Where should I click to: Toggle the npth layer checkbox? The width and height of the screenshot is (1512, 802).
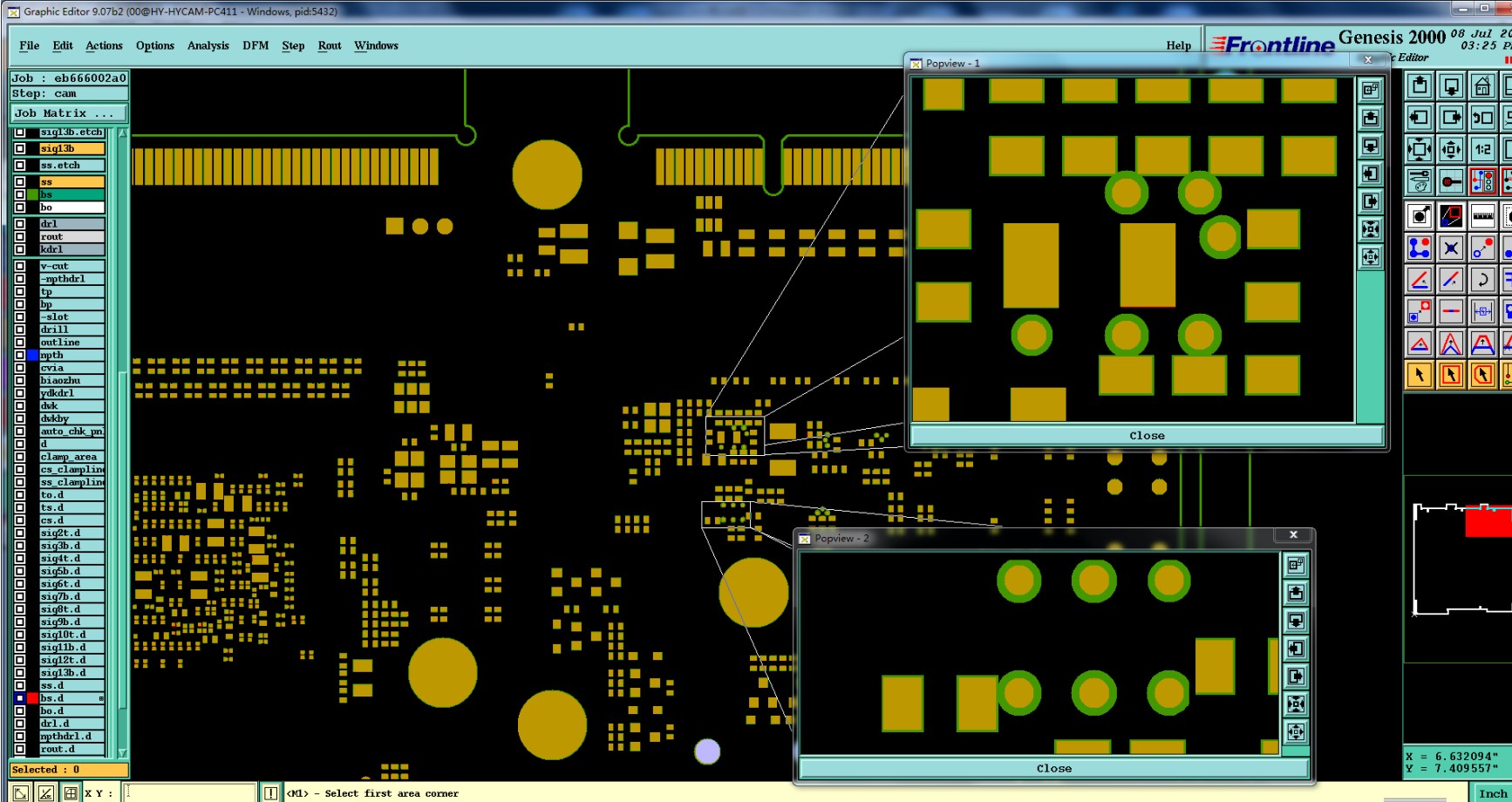pos(19,356)
